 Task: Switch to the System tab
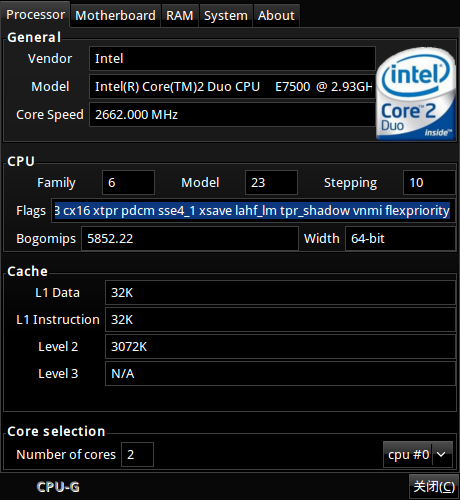(x=226, y=16)
